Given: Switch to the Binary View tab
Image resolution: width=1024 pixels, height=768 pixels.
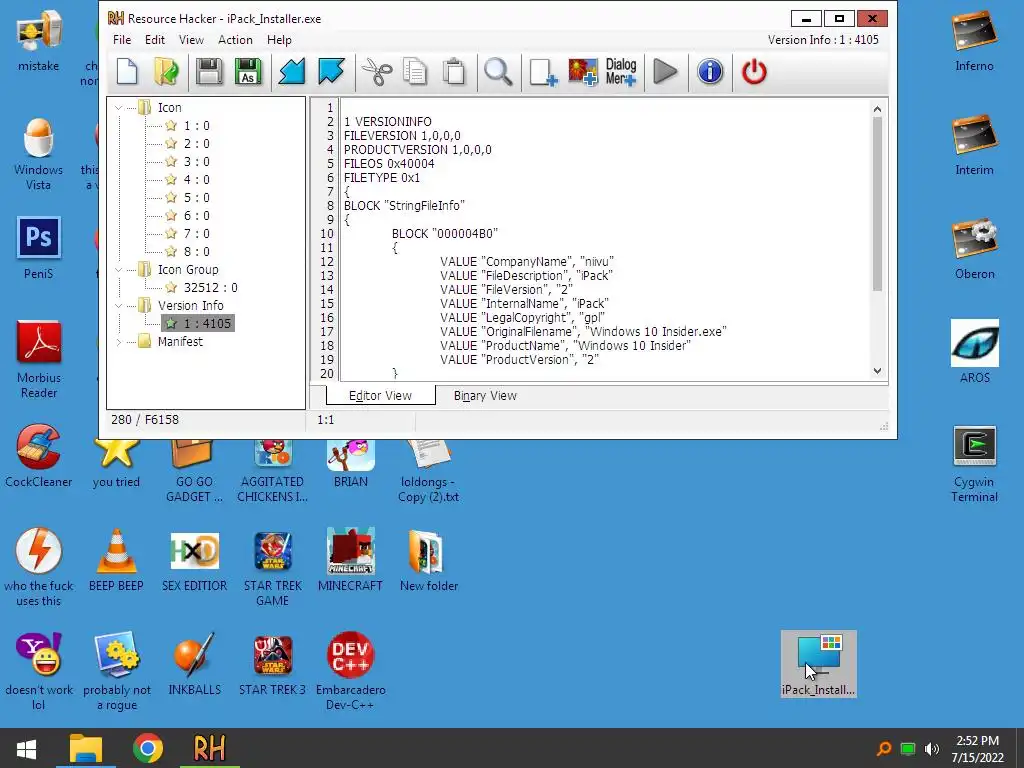Looking at the screenshot, I should [485, 396].
